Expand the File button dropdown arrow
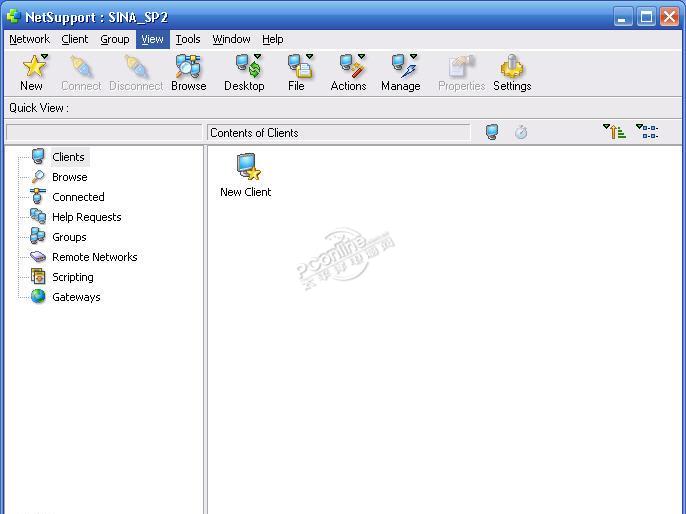Viewport: 686px width, 514px height. (309, 56)
